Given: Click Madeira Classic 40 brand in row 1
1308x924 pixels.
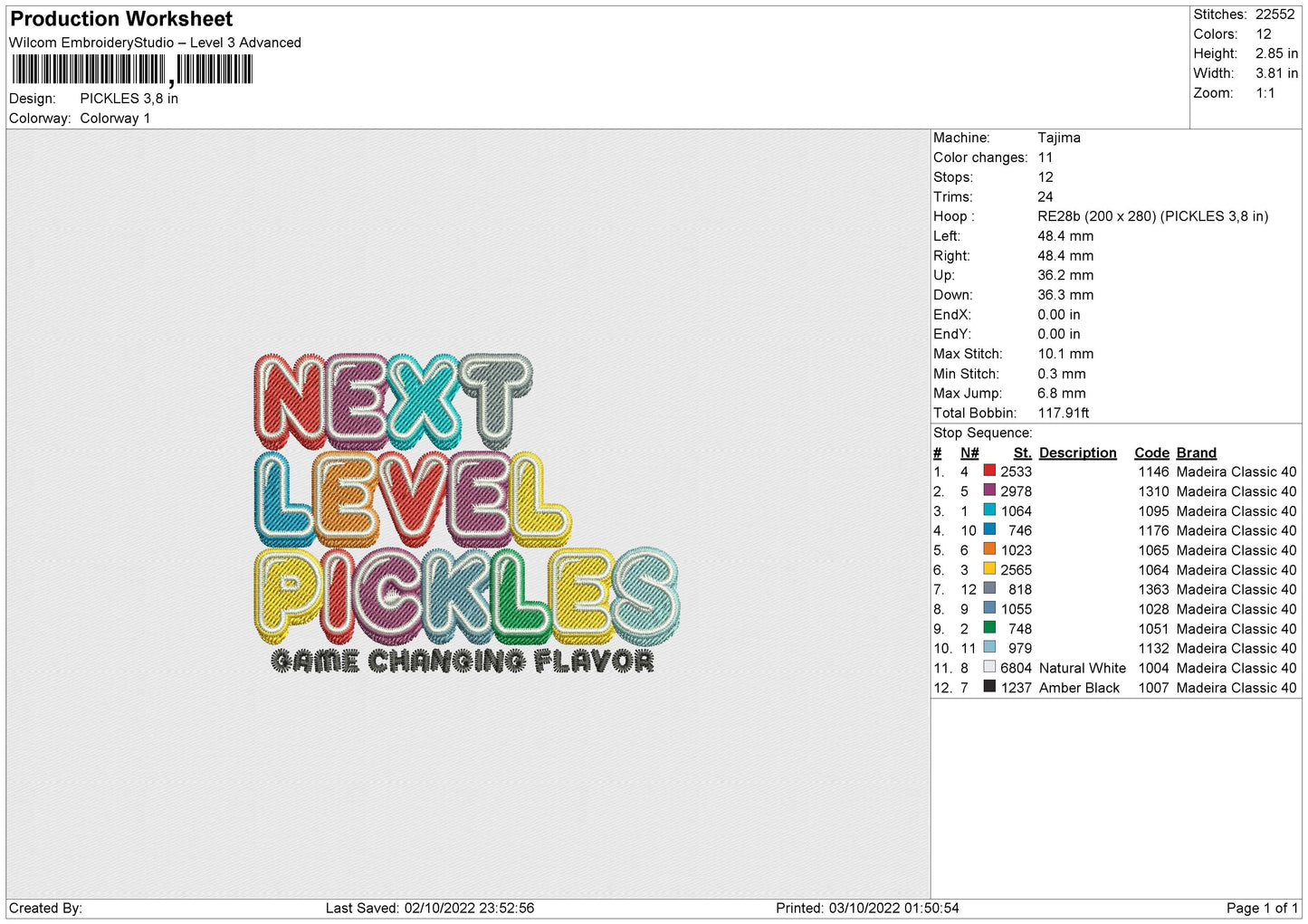Looking at the screenshot, I should tap(1236, 472).
